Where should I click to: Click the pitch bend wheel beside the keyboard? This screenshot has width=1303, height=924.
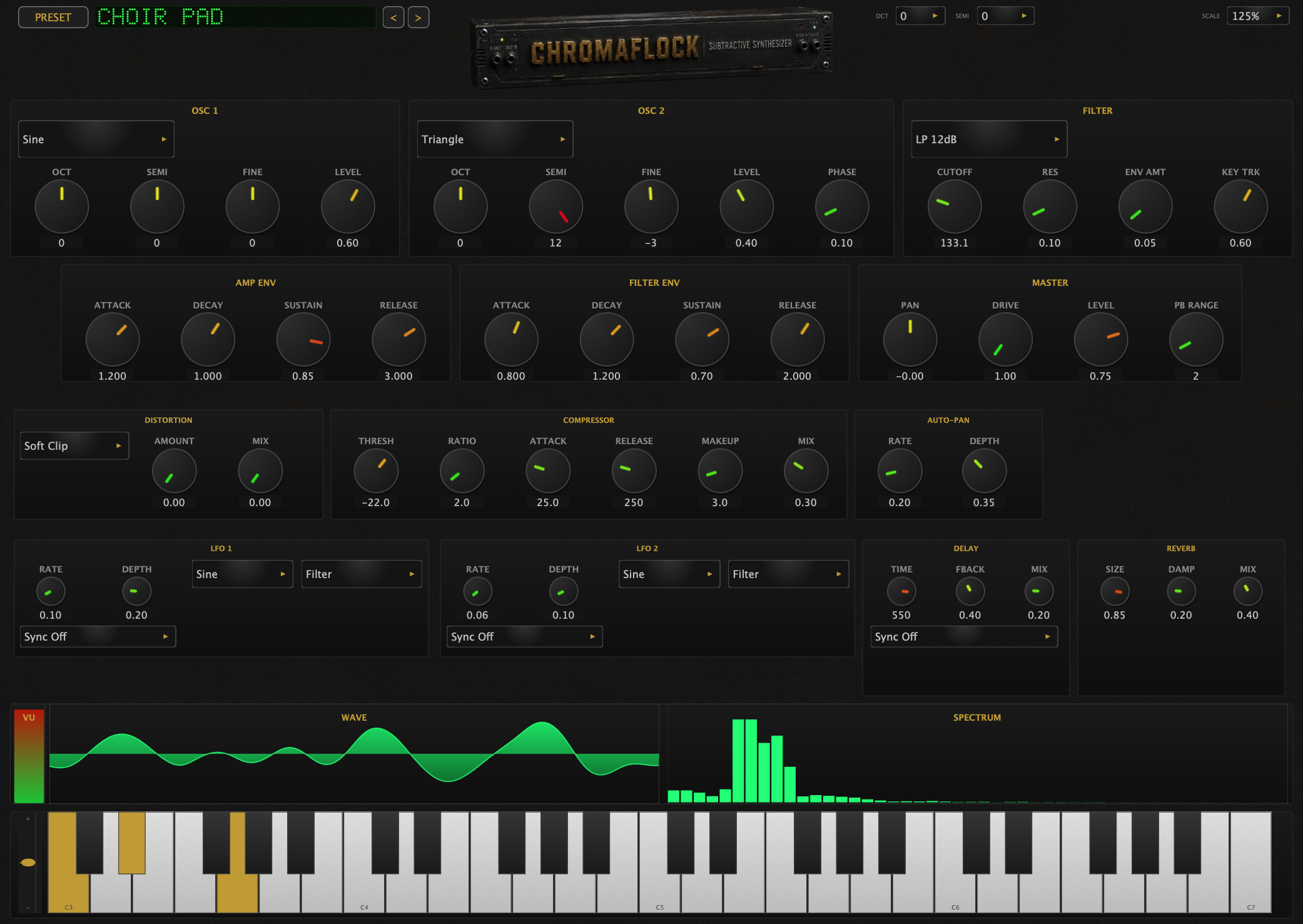(28, 863)
